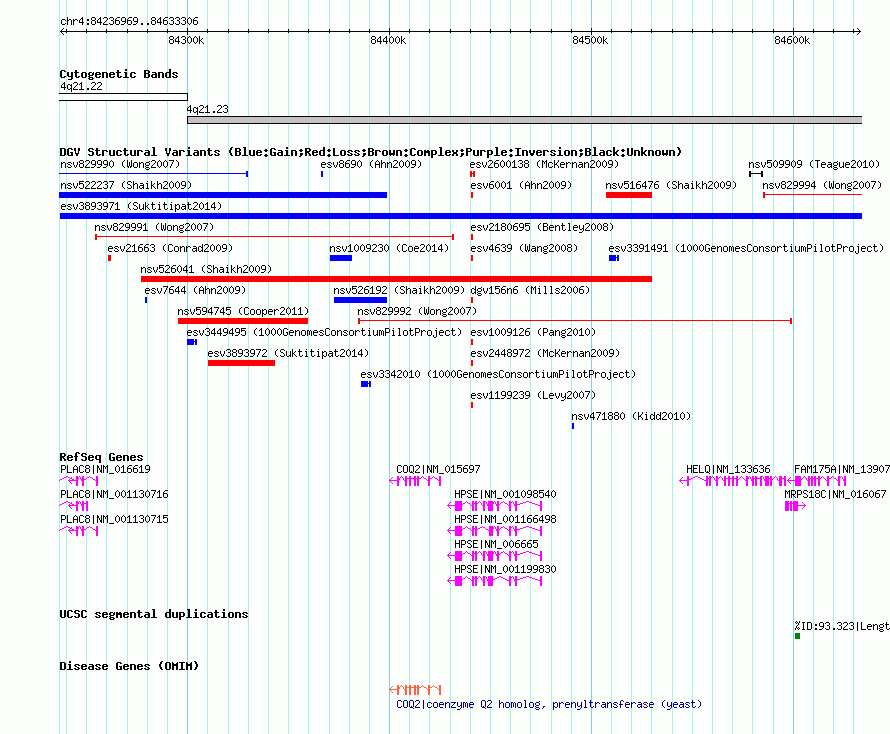This screenshot has width=890, height=734.
Task: Click the HPSE|NM_001199830 gene structure glyph
Action: click(x=495, y=581)
